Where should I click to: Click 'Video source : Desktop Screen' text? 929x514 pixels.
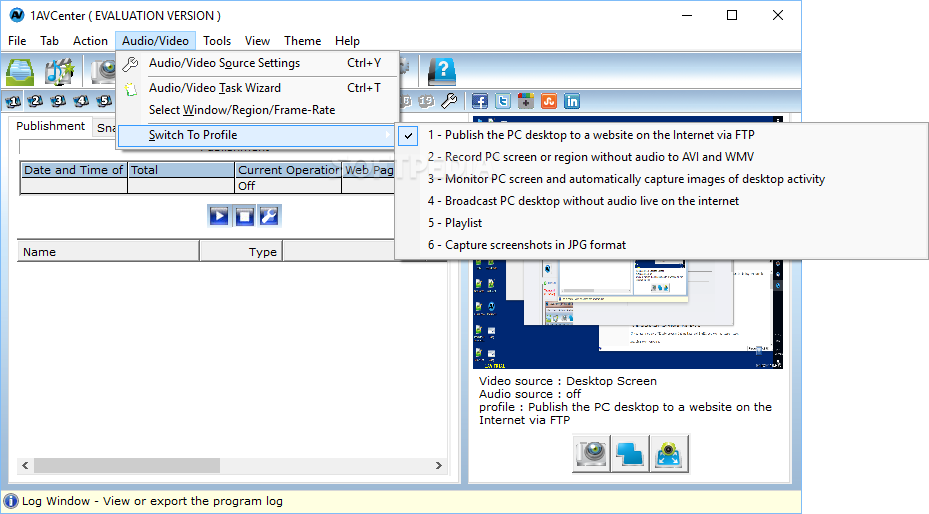[568, 381]
